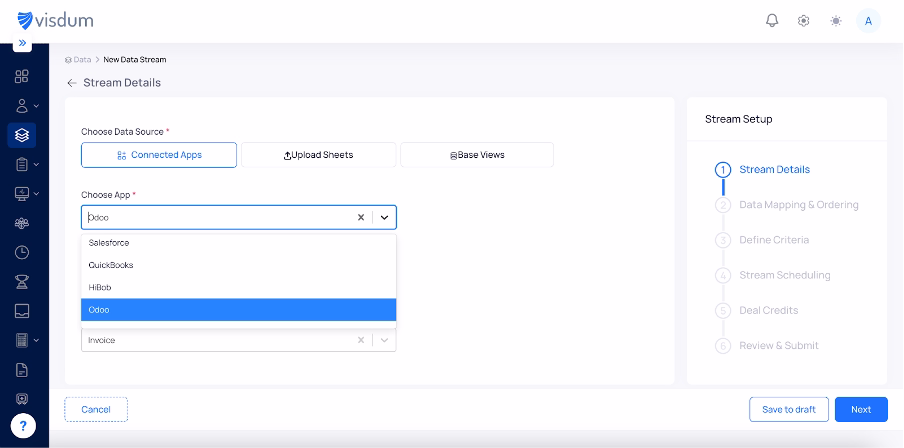Click the Next button

point(861,409)
